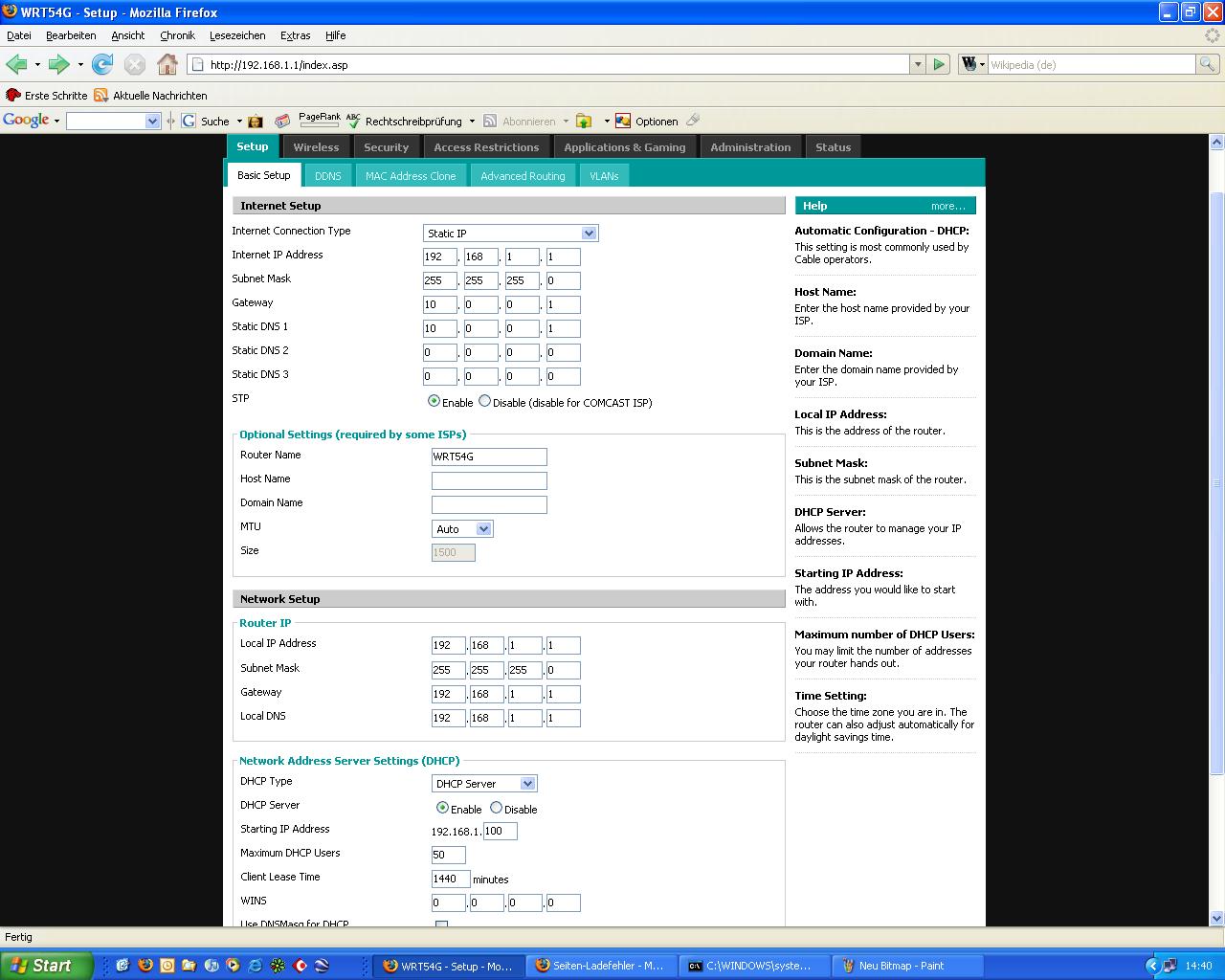Click the Google toolbar bookmark folder icon
Viewport: 1225px width, 980px height.
(x=584, y=121)
